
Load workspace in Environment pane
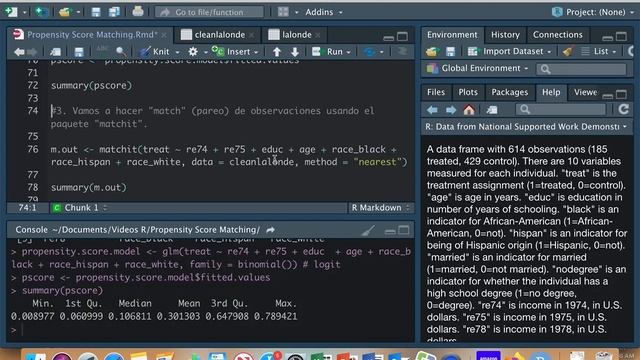pos(432,51)
